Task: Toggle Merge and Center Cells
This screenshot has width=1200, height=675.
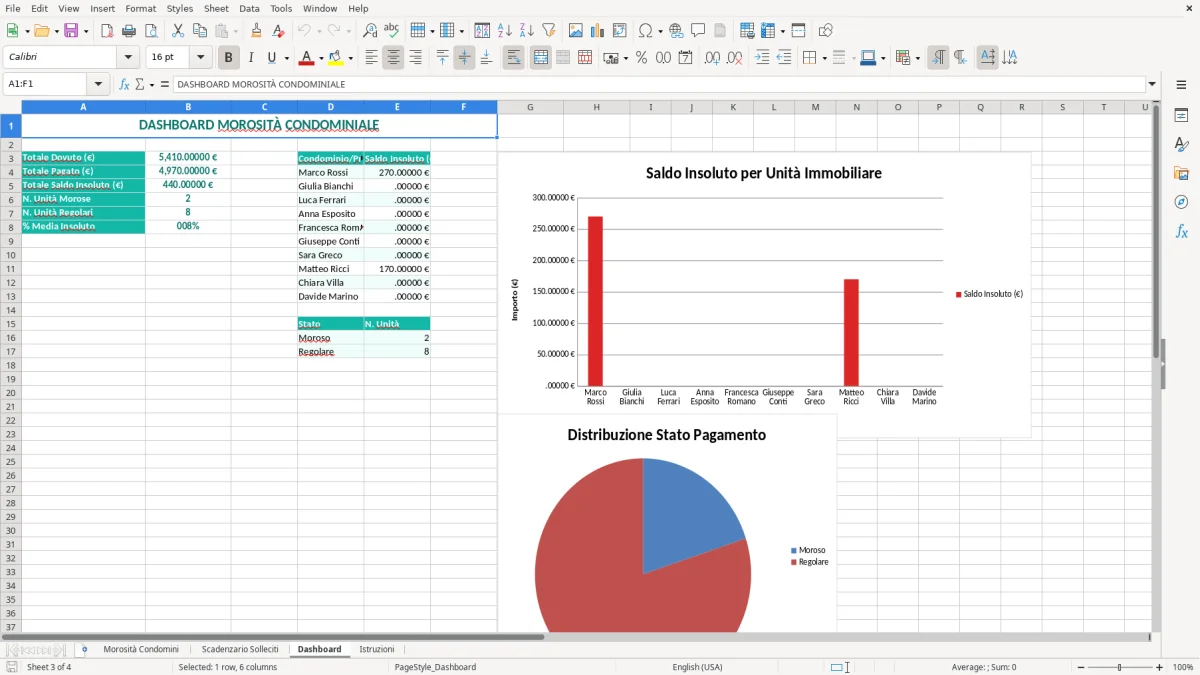Action: [x=540, y=58]
